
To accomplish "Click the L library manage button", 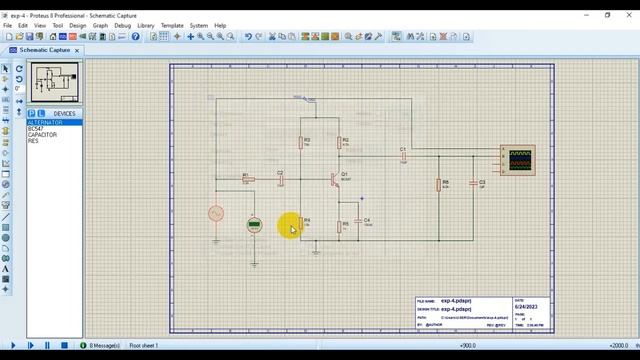I will pos(41,113).
